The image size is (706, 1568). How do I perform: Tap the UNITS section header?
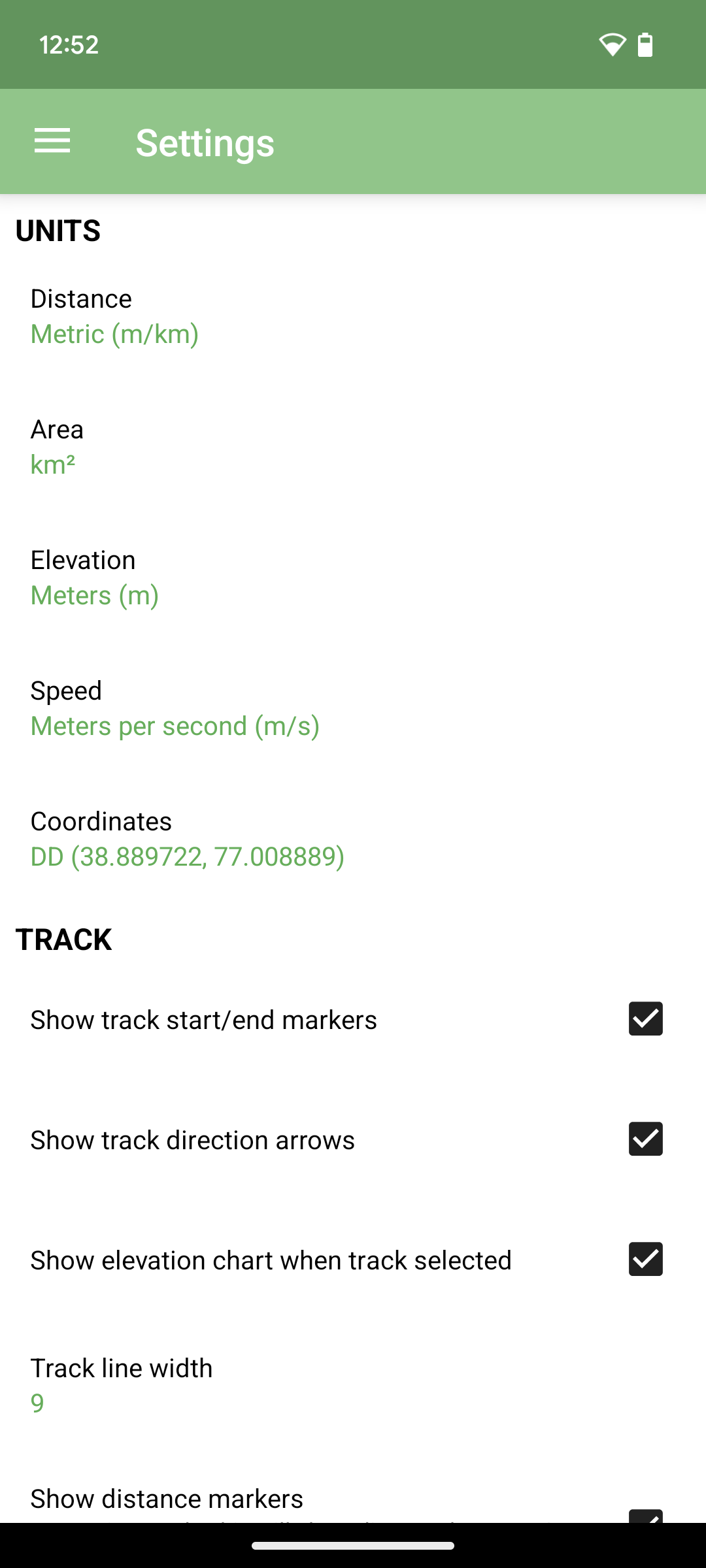click(x=58, y=231)
